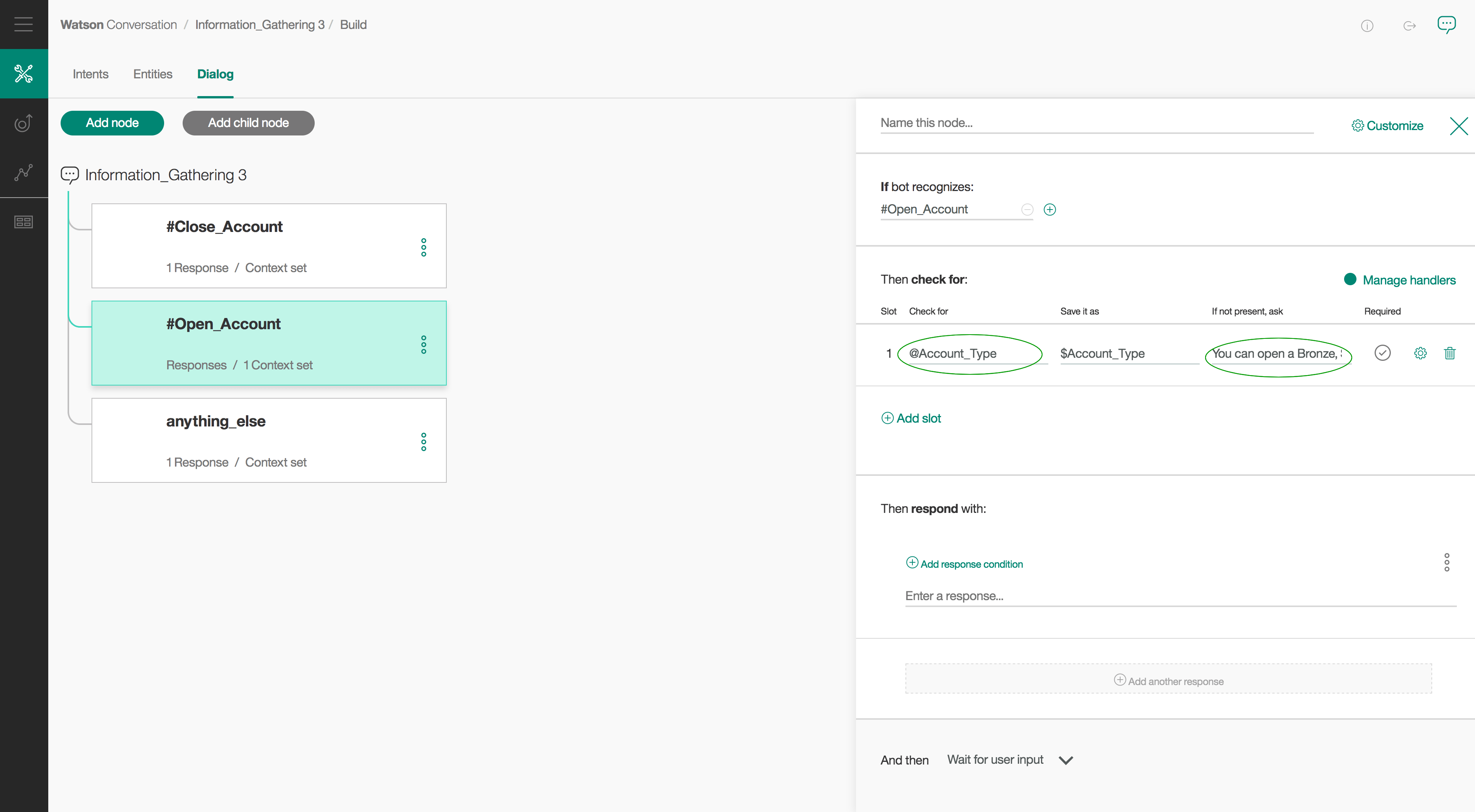Click the deploy/export icon in the header
The width and height of the screenshot is (1475, 812).
point(1409,26)
